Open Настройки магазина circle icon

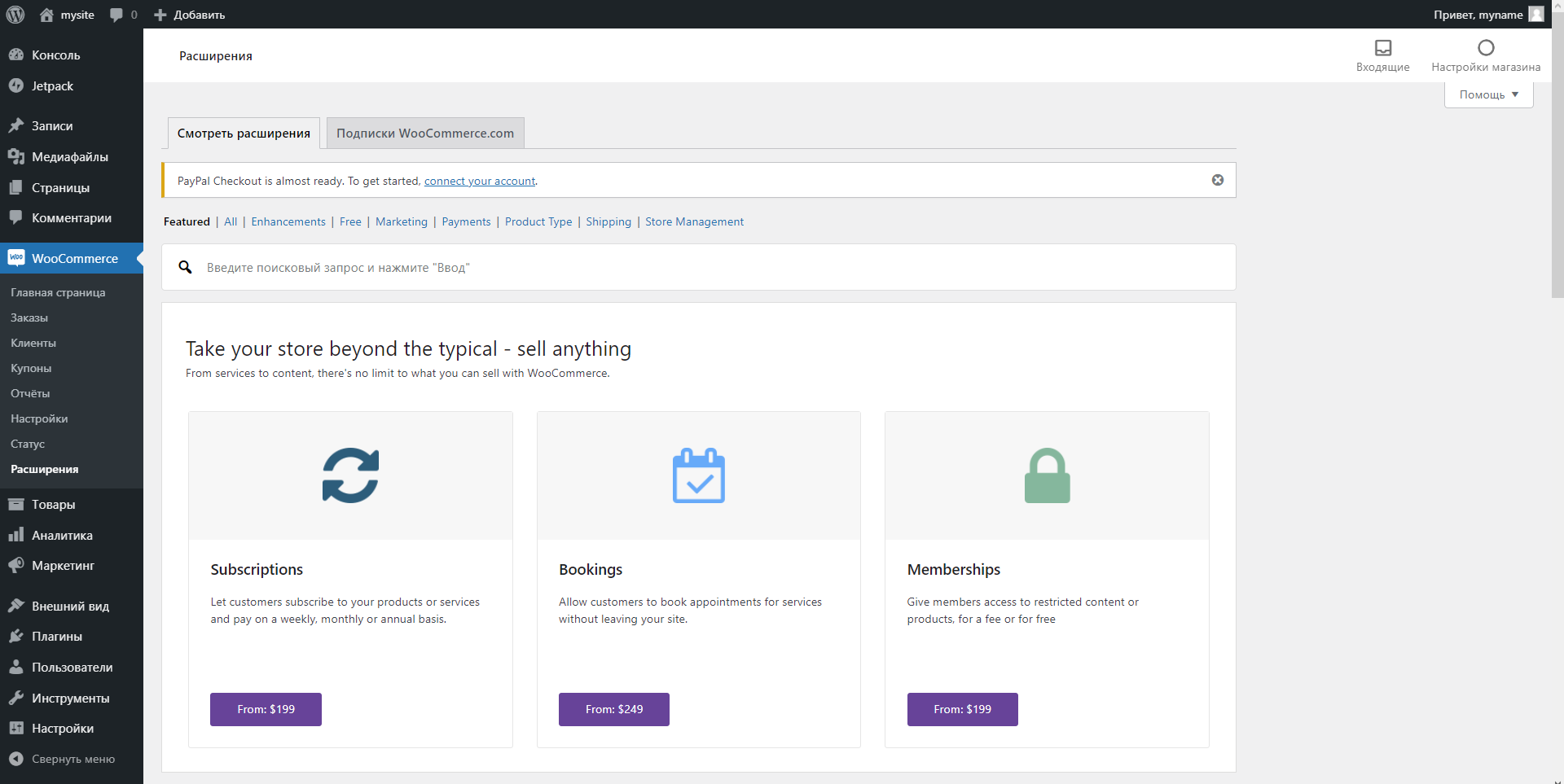tap(1486, 47)
